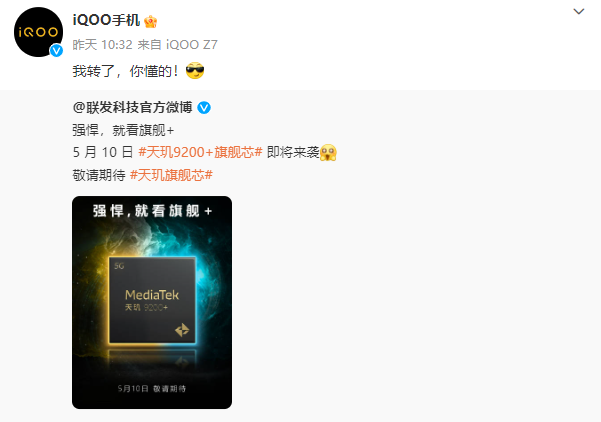The width and height of the screenshot is (601, 422).
Task: Click the poster headline 强悍,就看旗舰+
Action: (152, 211)
